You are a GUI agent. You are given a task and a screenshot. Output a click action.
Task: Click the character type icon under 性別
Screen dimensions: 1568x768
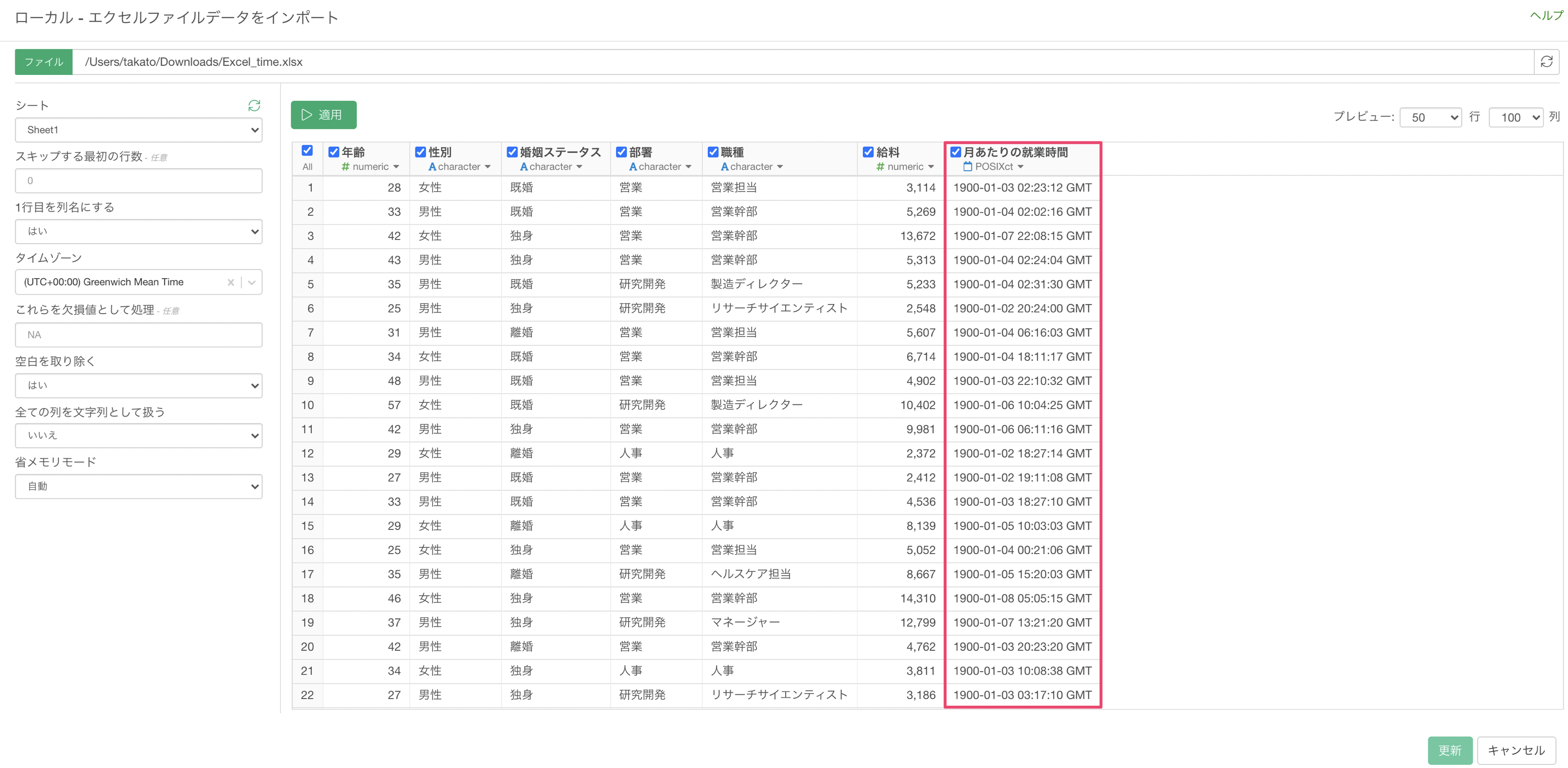pos(432,166)
